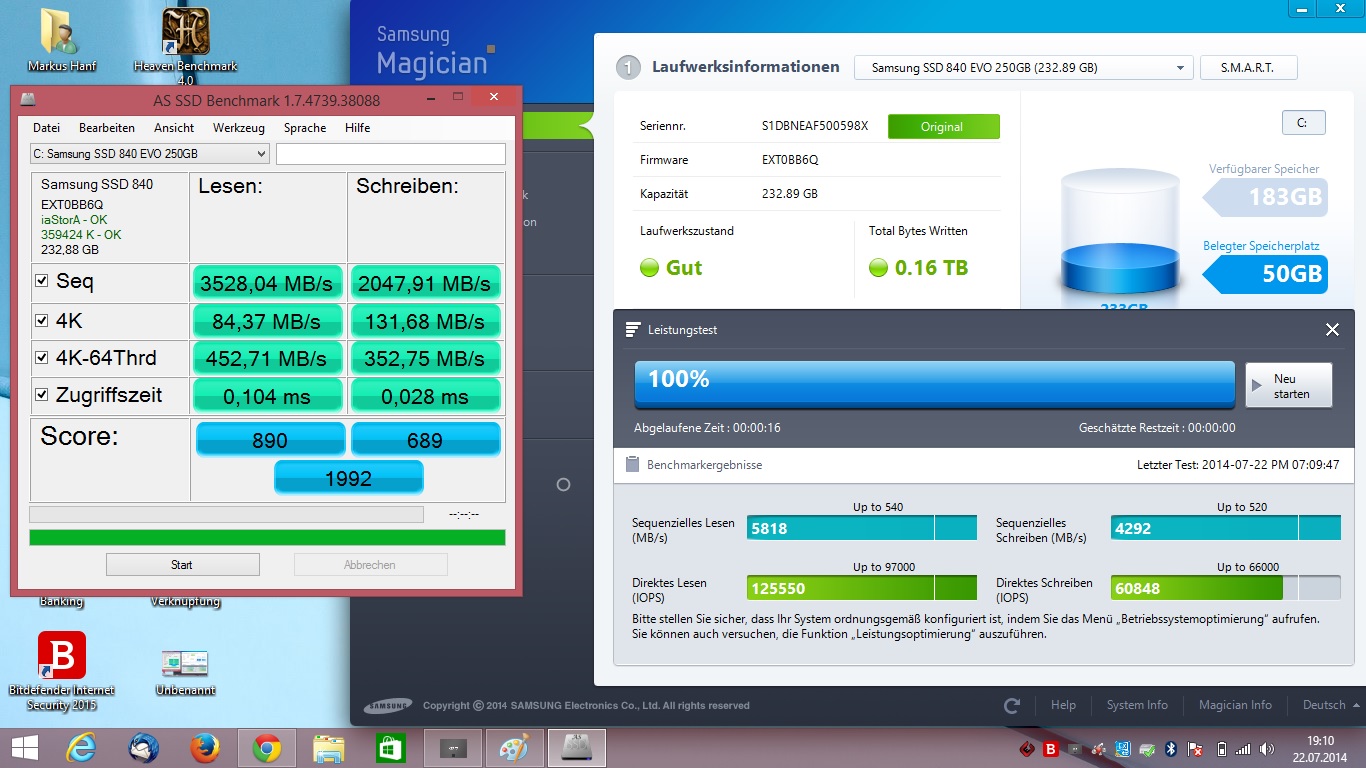Click the serial number S1DBNEAF500598X
1366x768 pixels.
(815, 127)
